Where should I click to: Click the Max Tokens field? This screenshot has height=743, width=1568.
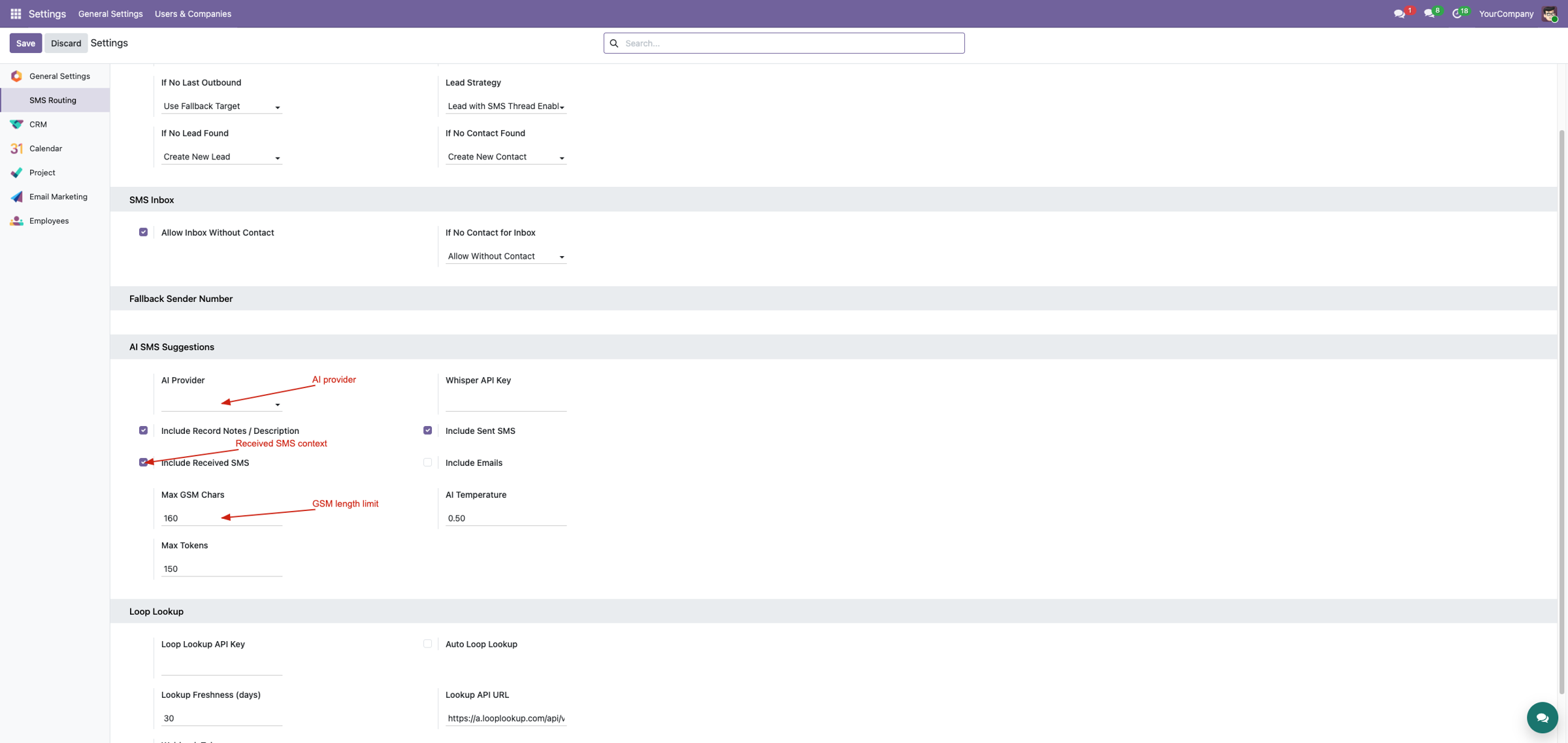pos(221,569)
